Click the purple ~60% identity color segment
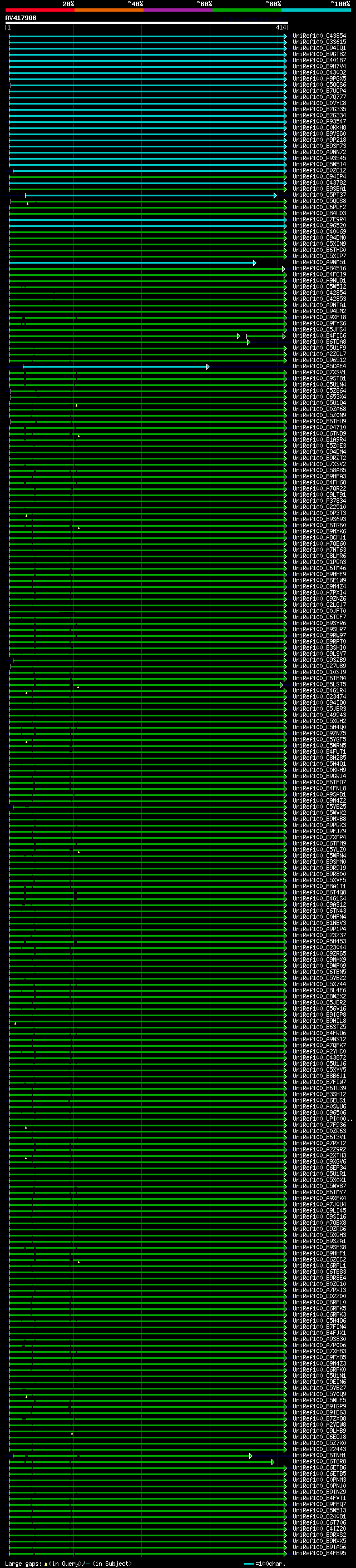Screen dimensions: 356x1568 tap(177, 10)
